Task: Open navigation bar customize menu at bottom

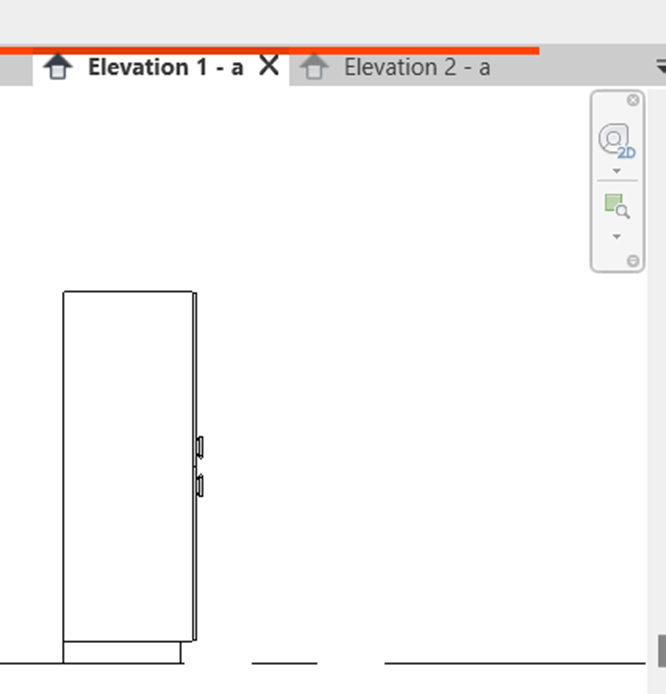Action: click(633, 261)
